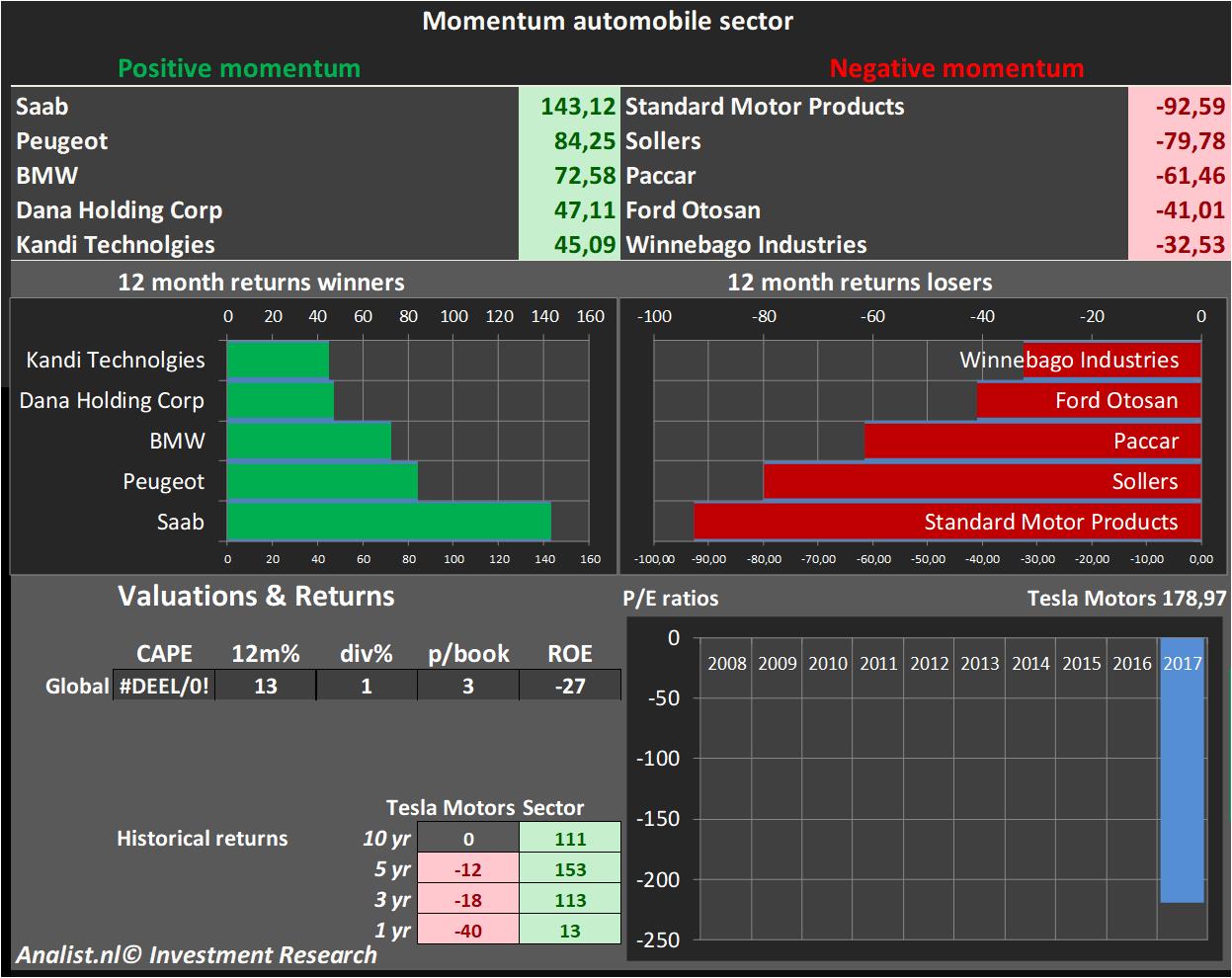Select the 2008 label in P/E chart
This screenshot has height=978, width=1232.
[727, 663]
